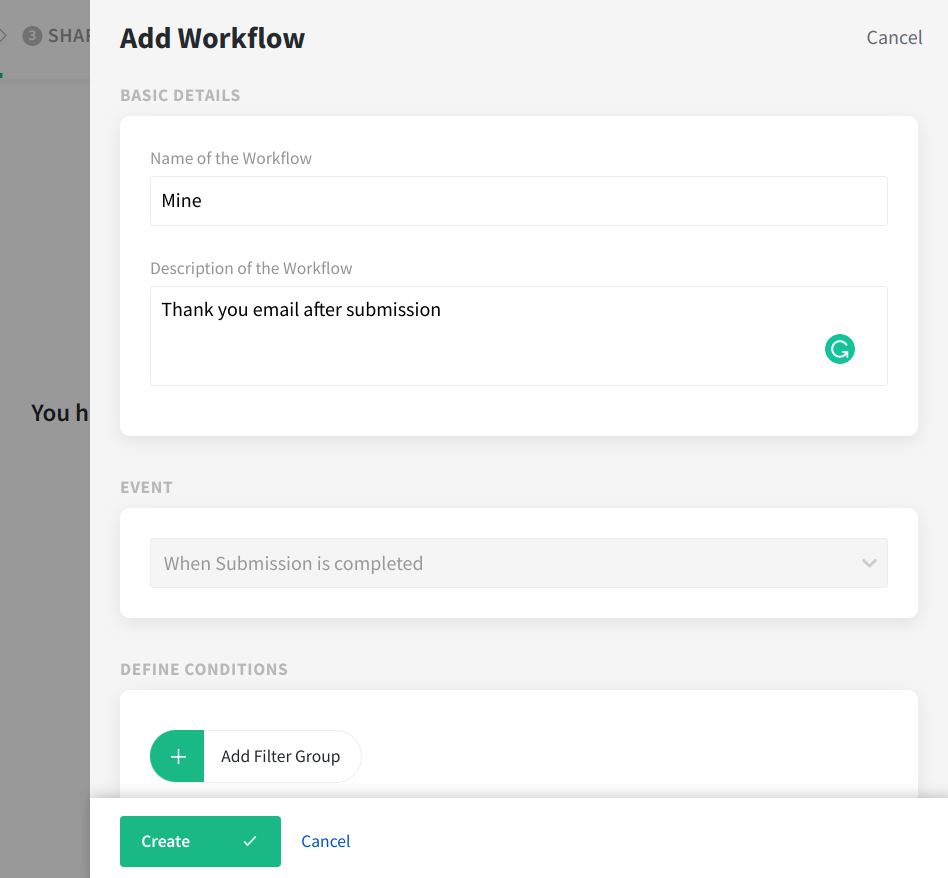Click the Add Filter Group label
The height and width of the screenshot is (878, 948).
pos(281,756)
